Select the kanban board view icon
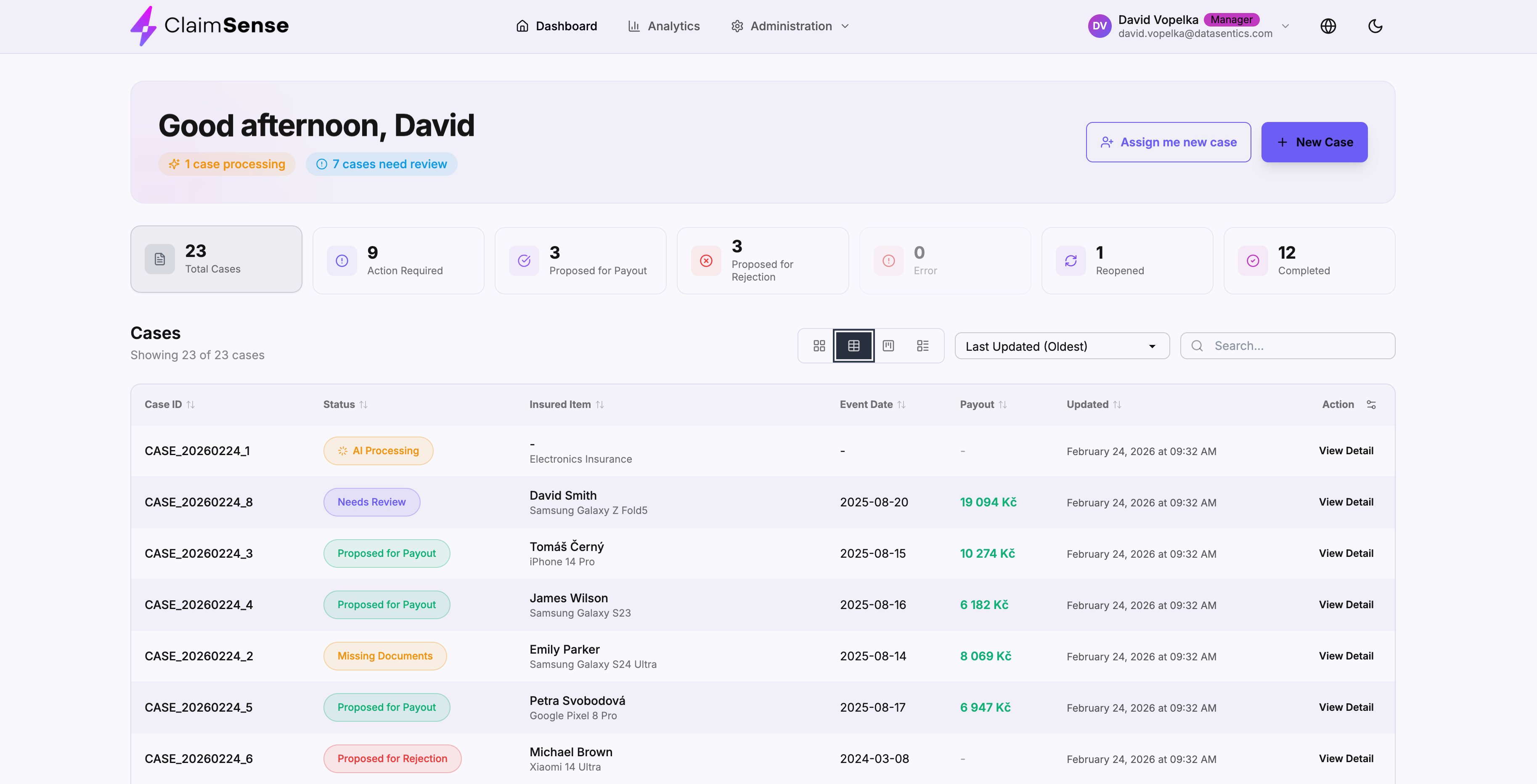Viewport: 1537px width, 784px height. [x=888, y=345]
